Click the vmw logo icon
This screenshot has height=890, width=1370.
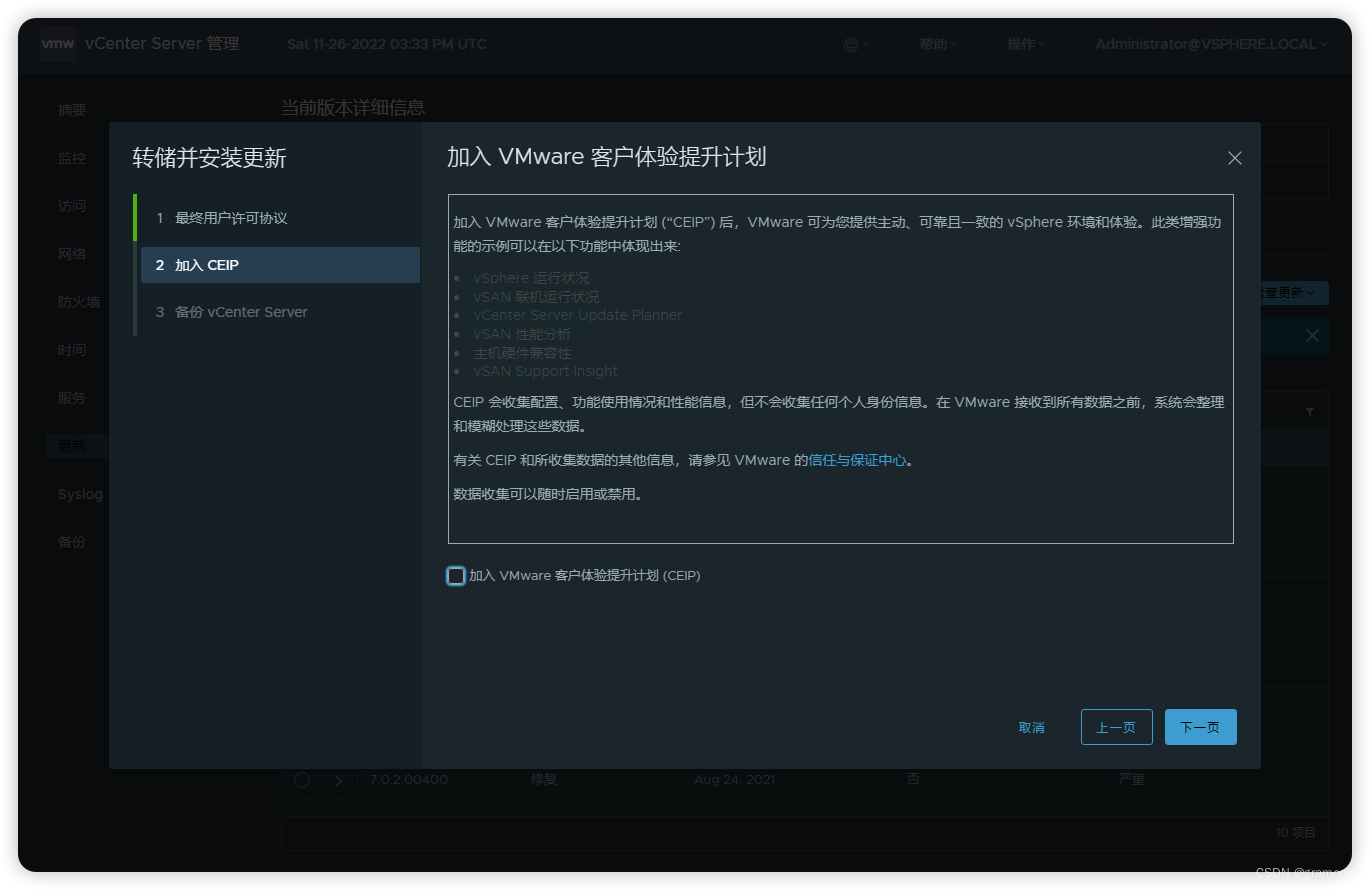pos(58,44)
